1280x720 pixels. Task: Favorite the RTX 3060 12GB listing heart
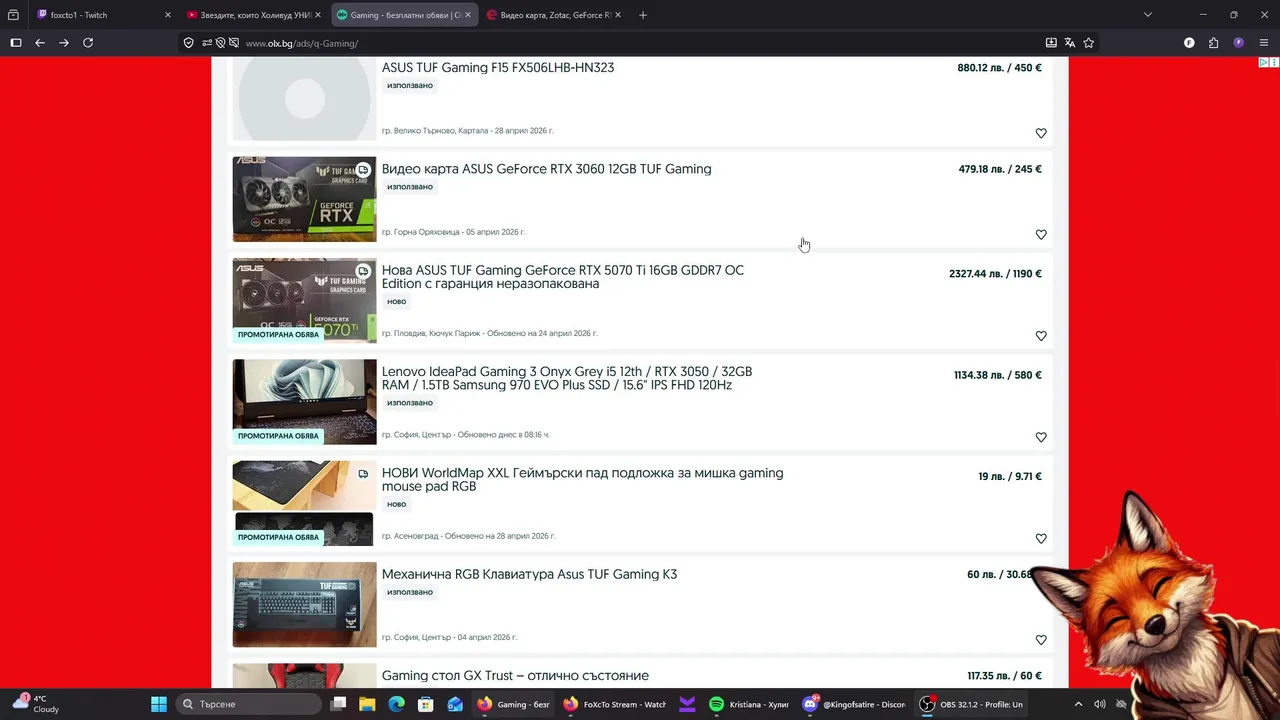[1041, 234]
